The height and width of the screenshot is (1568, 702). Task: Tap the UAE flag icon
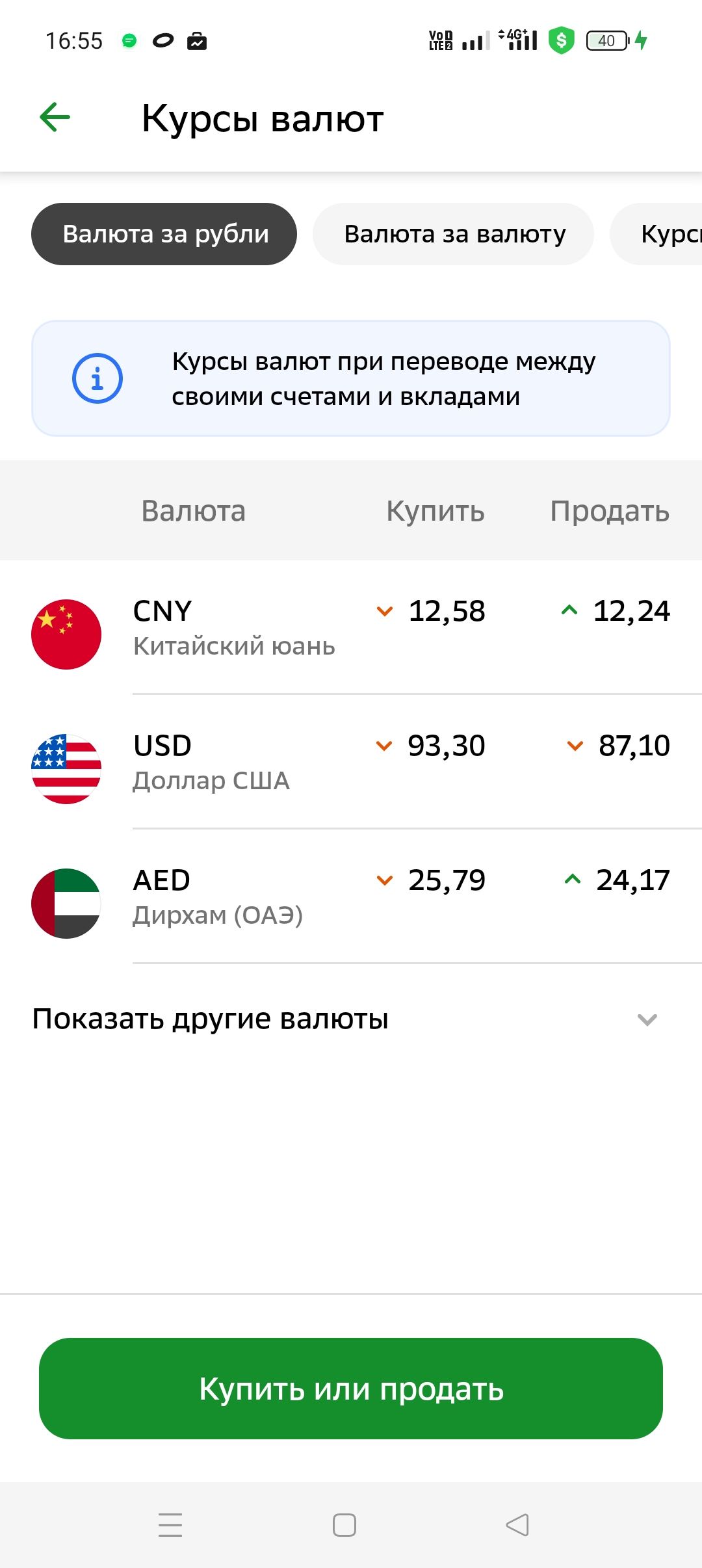click(x=66, y=903)
